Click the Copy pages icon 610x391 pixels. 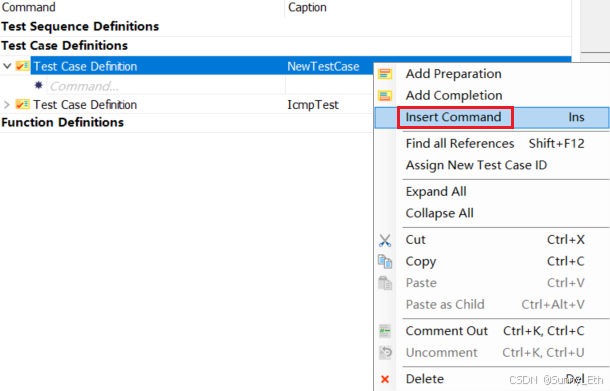click(385, 261)
